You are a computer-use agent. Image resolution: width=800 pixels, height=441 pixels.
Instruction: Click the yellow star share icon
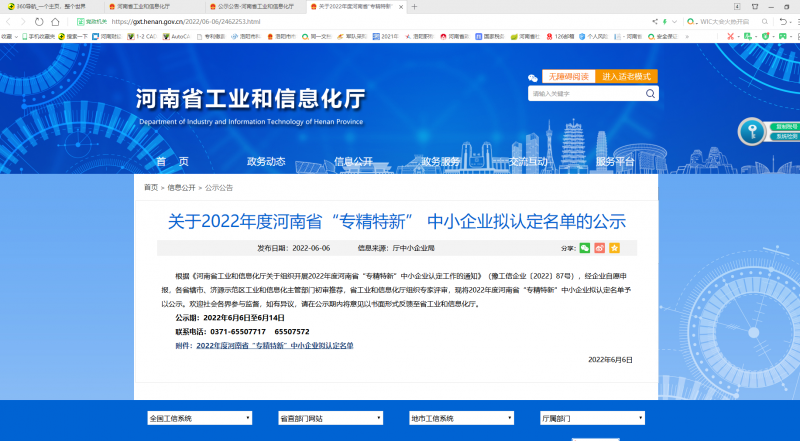615,247
